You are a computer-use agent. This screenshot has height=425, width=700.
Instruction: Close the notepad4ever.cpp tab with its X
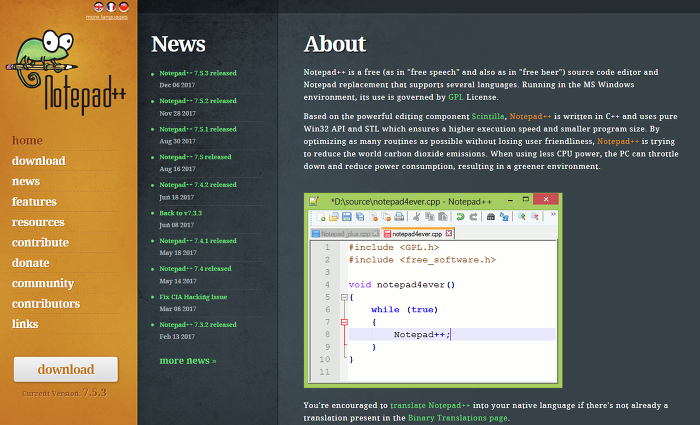(449, 233)
